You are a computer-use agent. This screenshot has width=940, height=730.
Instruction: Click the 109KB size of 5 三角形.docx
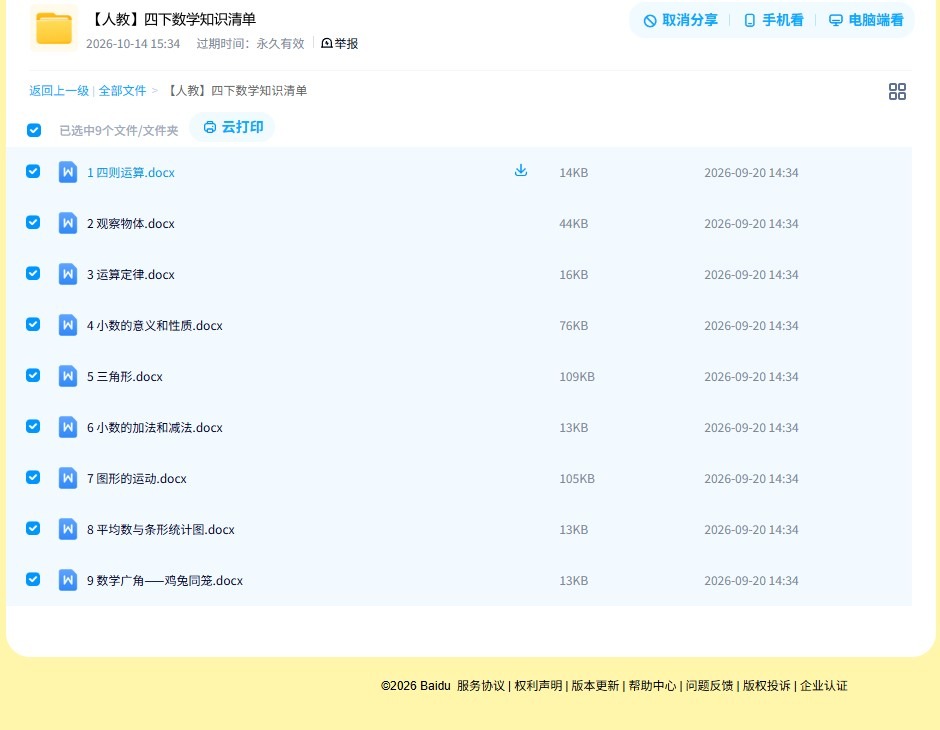pyautogui.click(x=577, y=376)
